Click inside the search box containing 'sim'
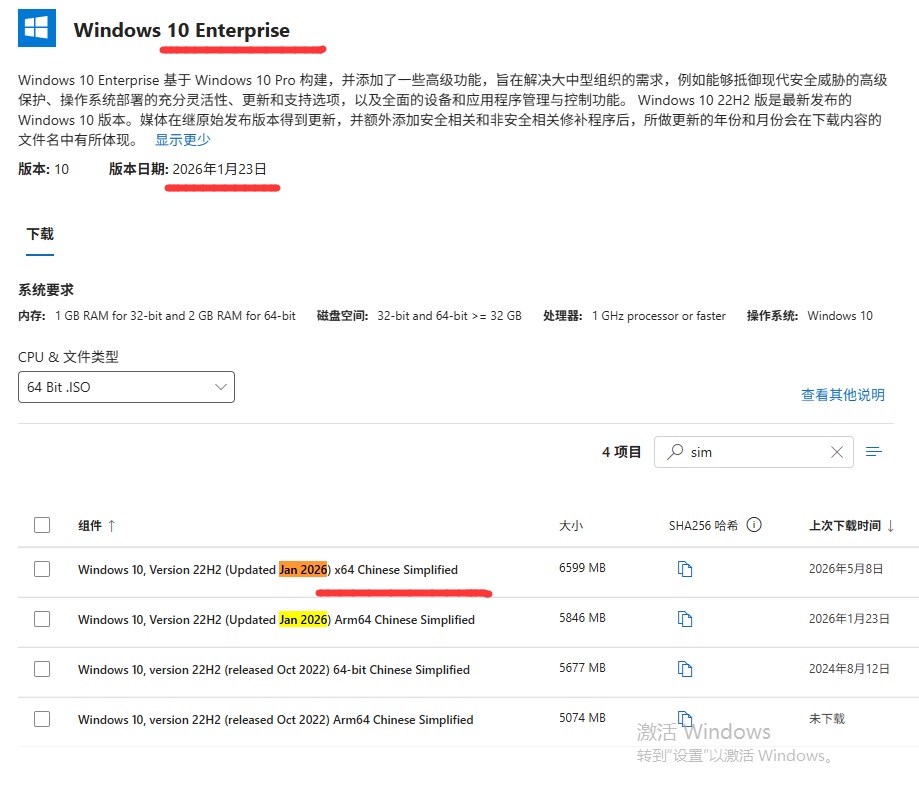The image size is (919, 787). pos(754,452)
